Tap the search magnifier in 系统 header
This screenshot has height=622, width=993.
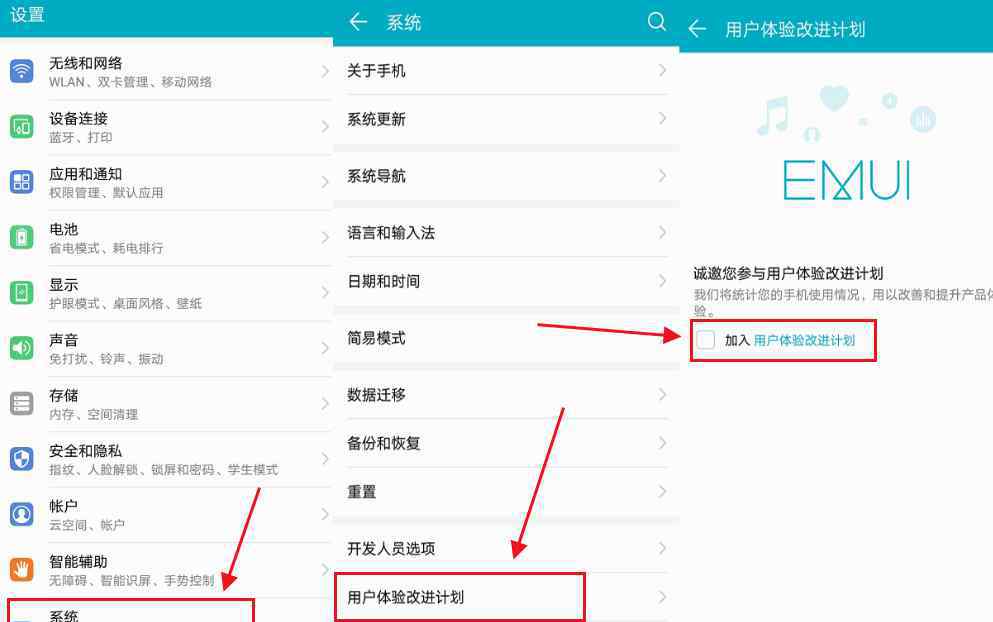657,22
